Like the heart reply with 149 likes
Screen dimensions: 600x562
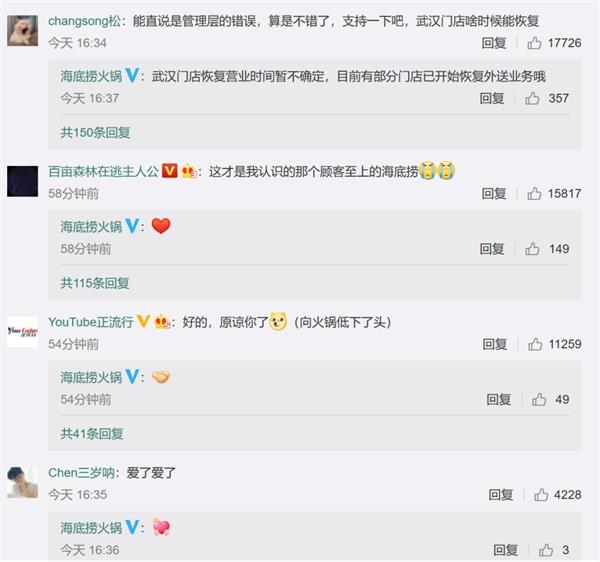(x=532, y=249)
